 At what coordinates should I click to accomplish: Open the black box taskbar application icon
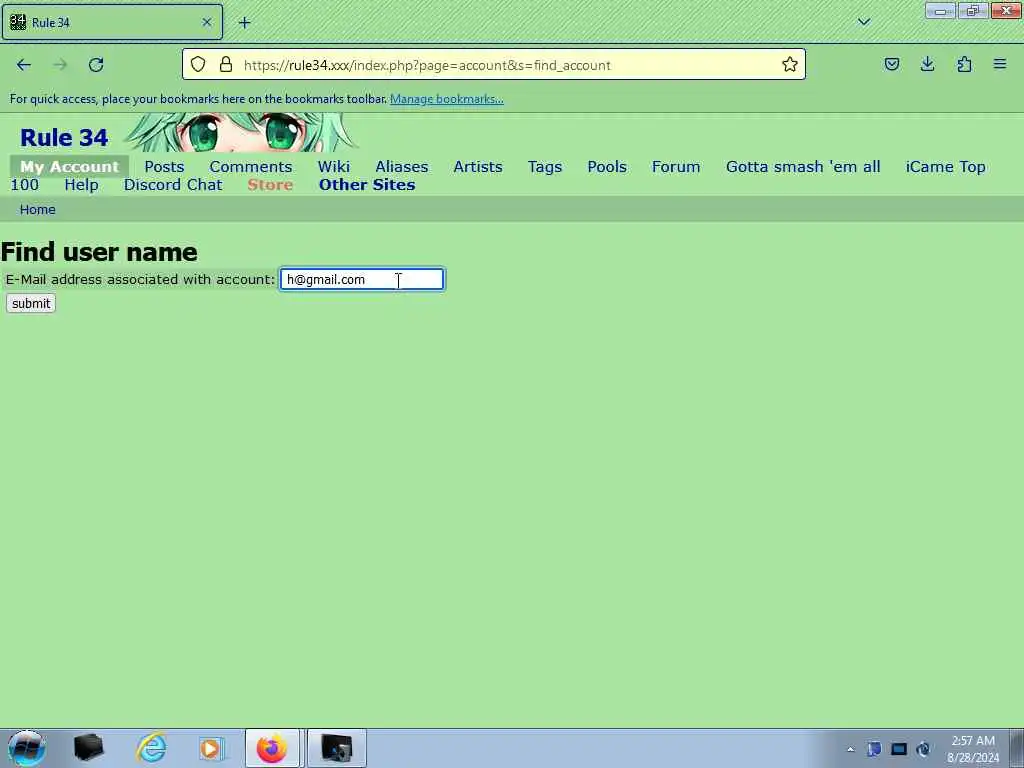89,748
